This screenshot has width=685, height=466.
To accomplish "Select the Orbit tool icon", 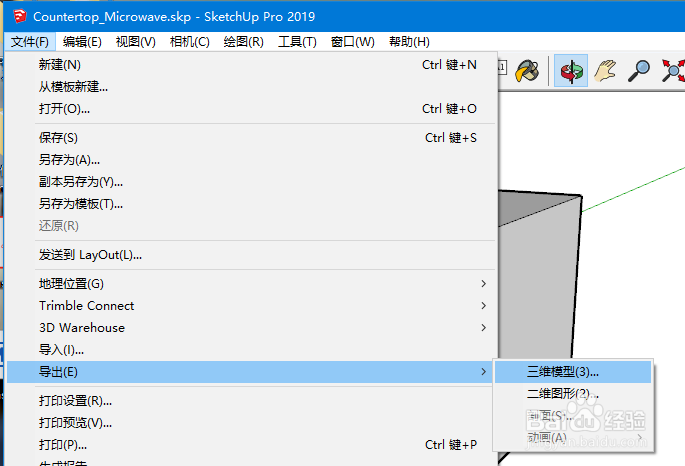I will [571, 70].
